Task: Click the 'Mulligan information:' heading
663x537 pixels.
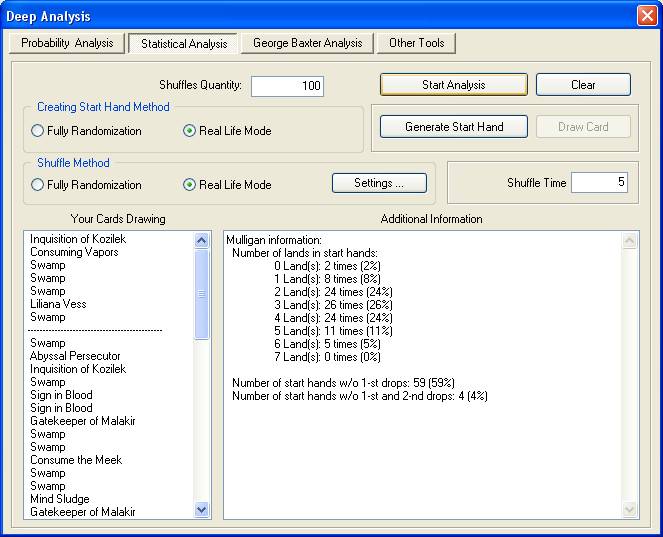Action: (274, 240)
